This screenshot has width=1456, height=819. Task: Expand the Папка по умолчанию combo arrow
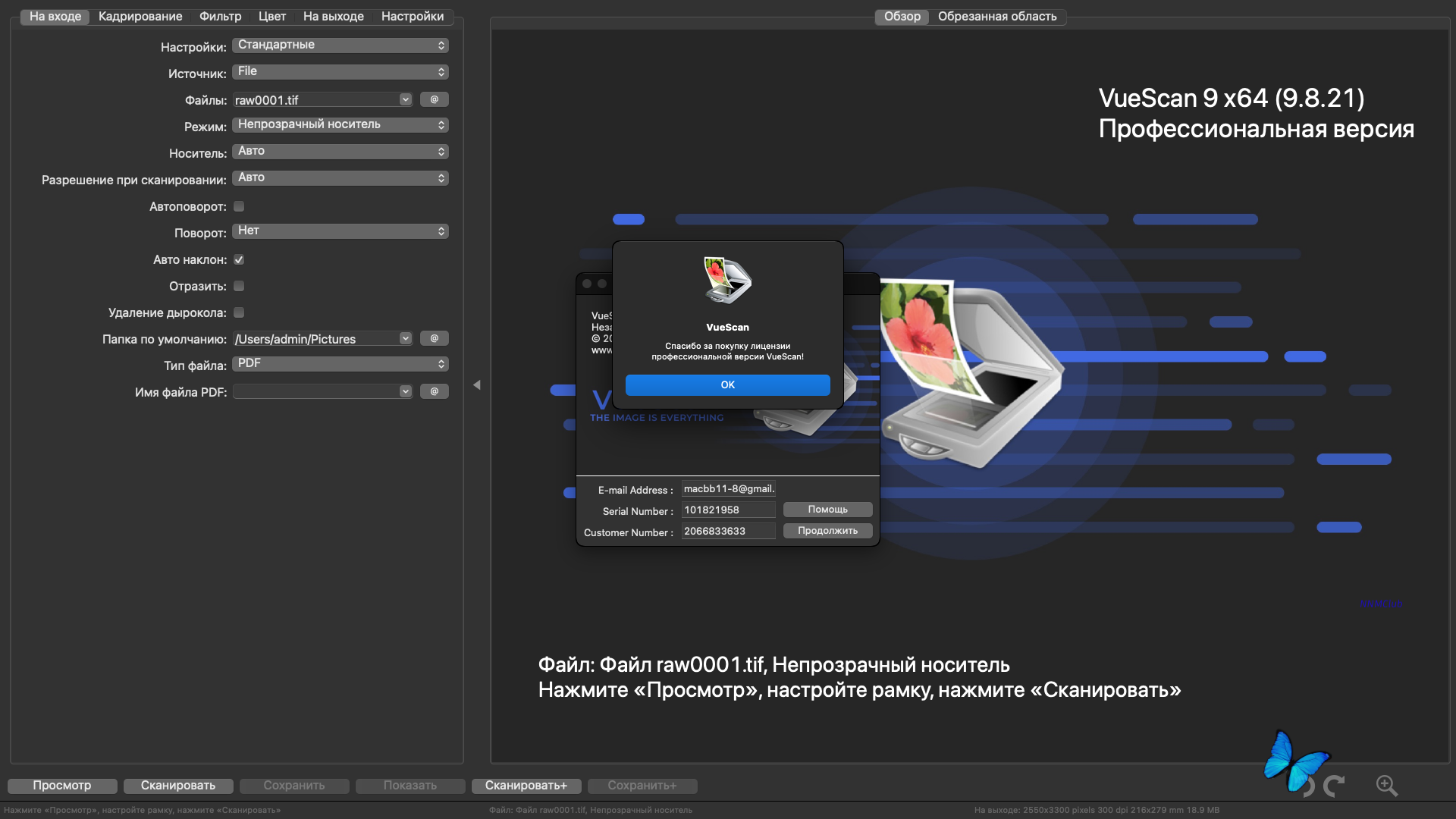(406, 338)
